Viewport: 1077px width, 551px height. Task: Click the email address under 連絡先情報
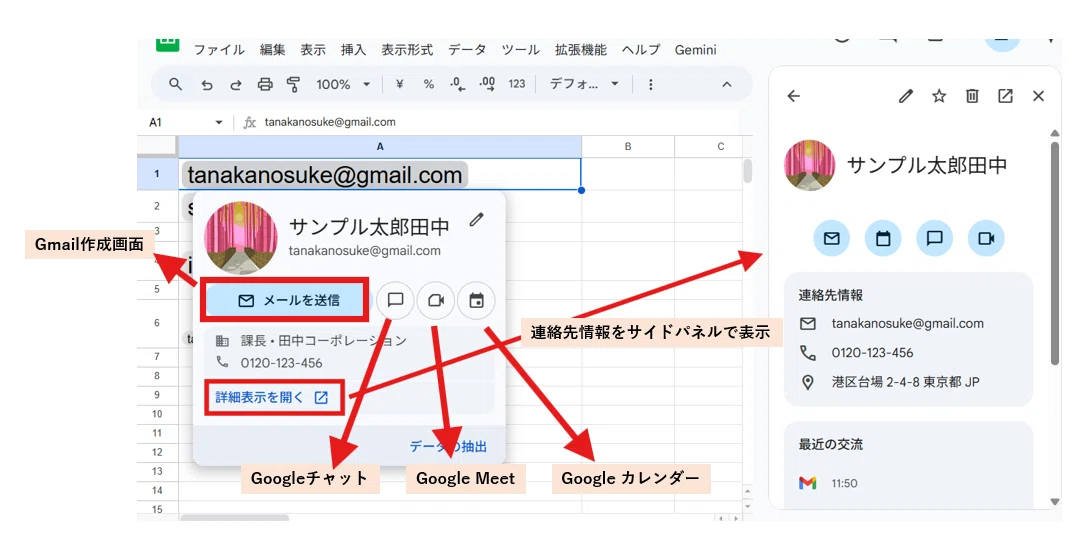pos(907,324)
